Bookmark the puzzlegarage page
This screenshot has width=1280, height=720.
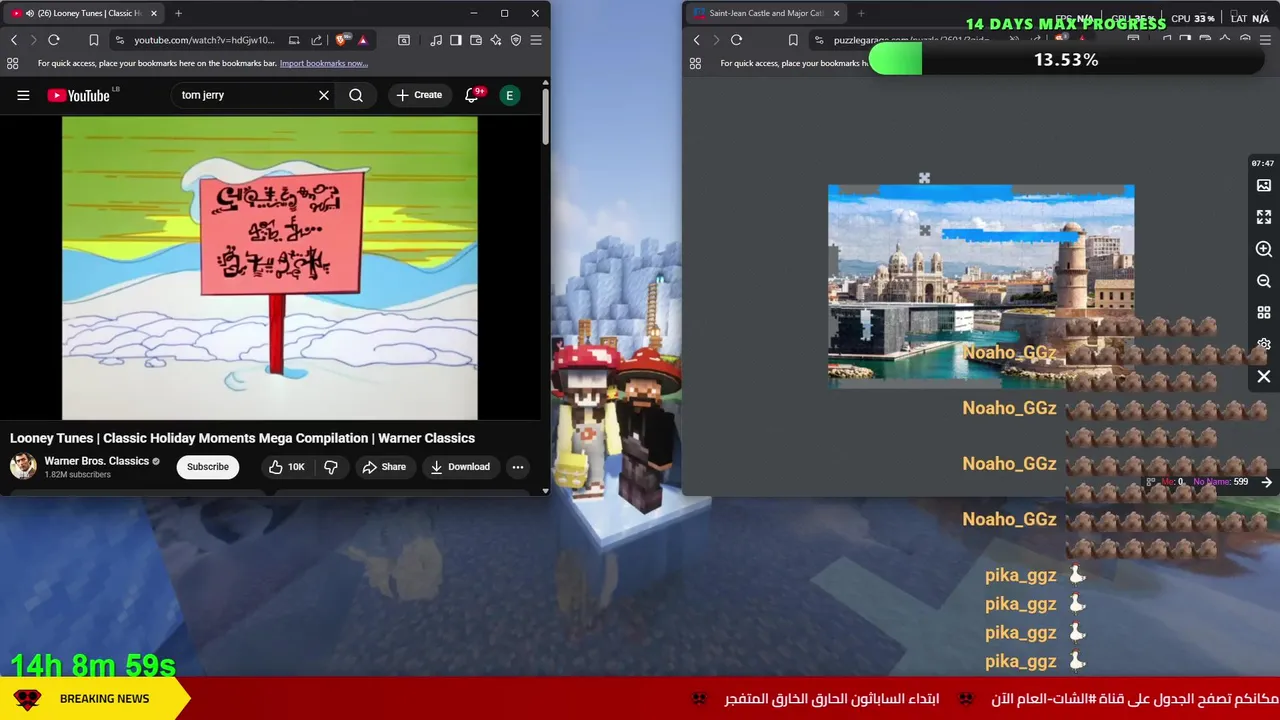(793, 40)
